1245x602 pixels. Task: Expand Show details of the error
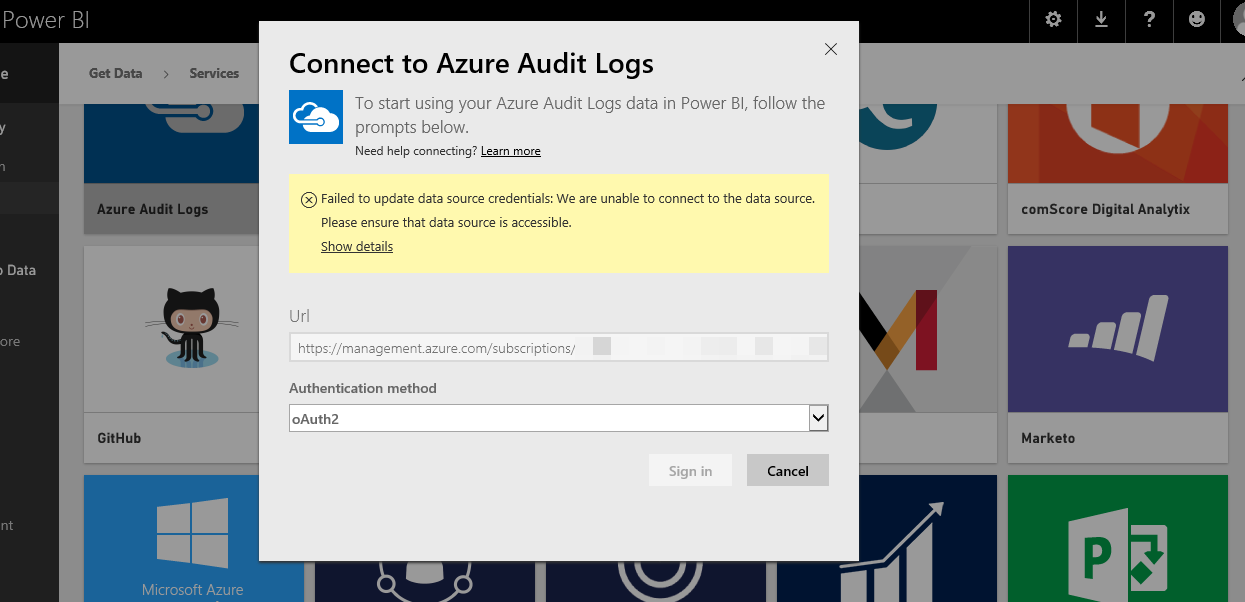(357, 247)
